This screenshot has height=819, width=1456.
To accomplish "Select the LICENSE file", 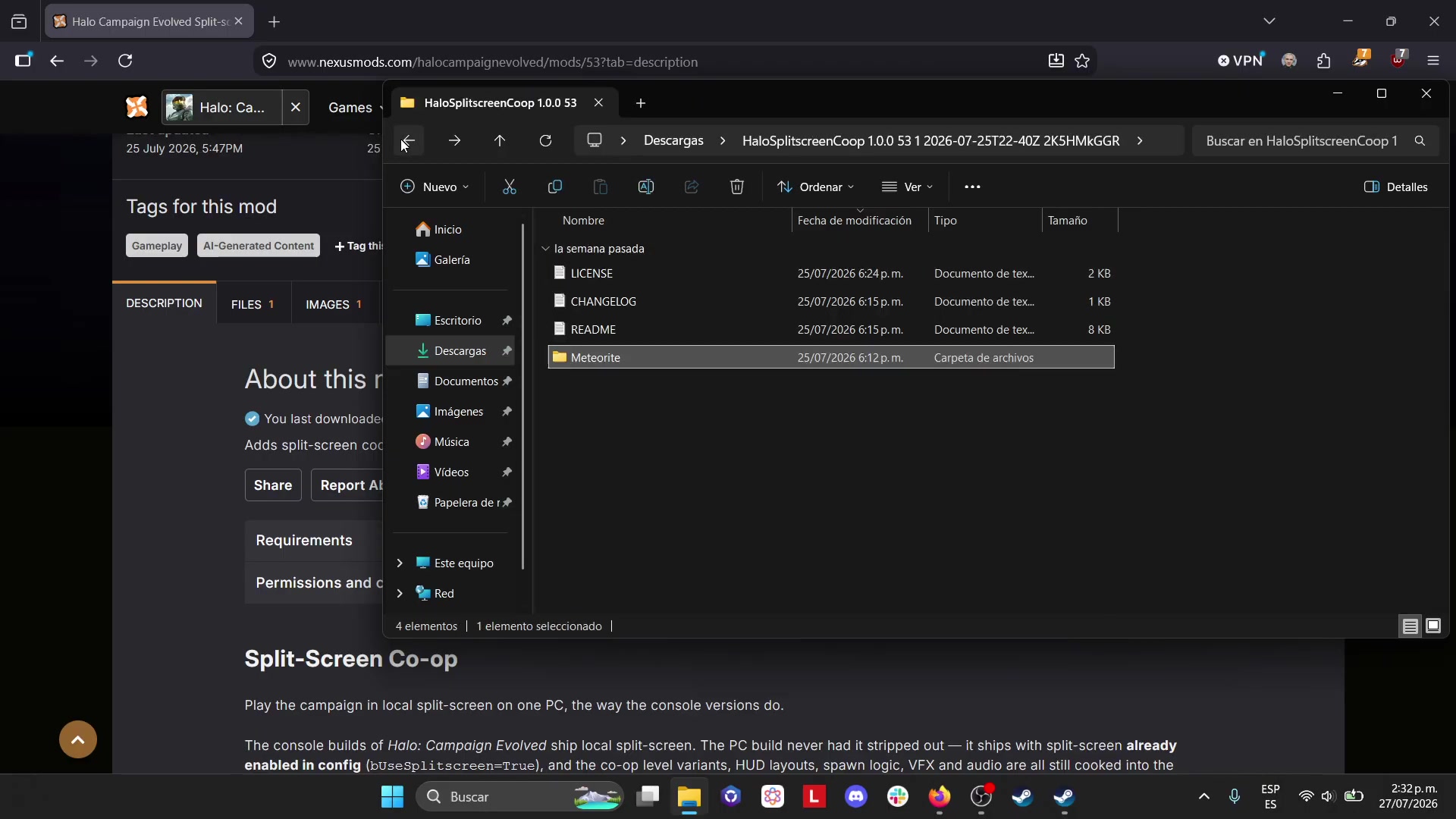I will coord(831,273).
